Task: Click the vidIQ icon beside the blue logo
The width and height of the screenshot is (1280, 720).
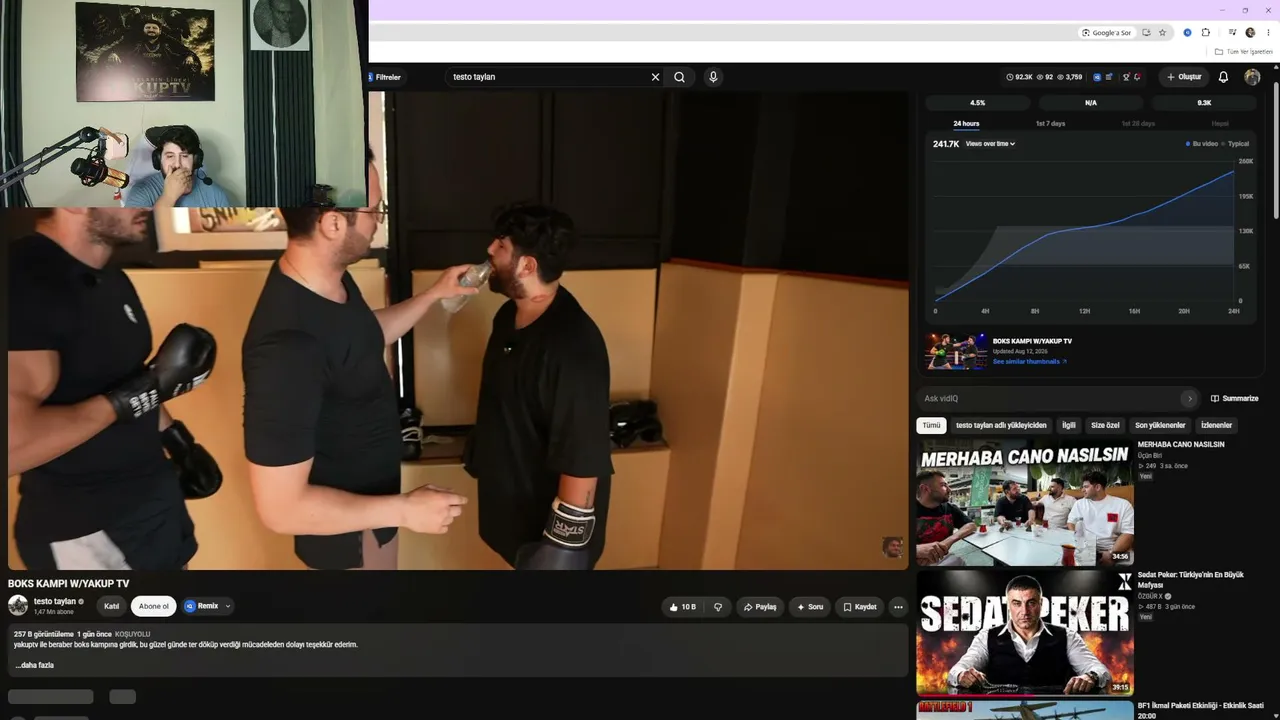Action: coord(1109,77)
